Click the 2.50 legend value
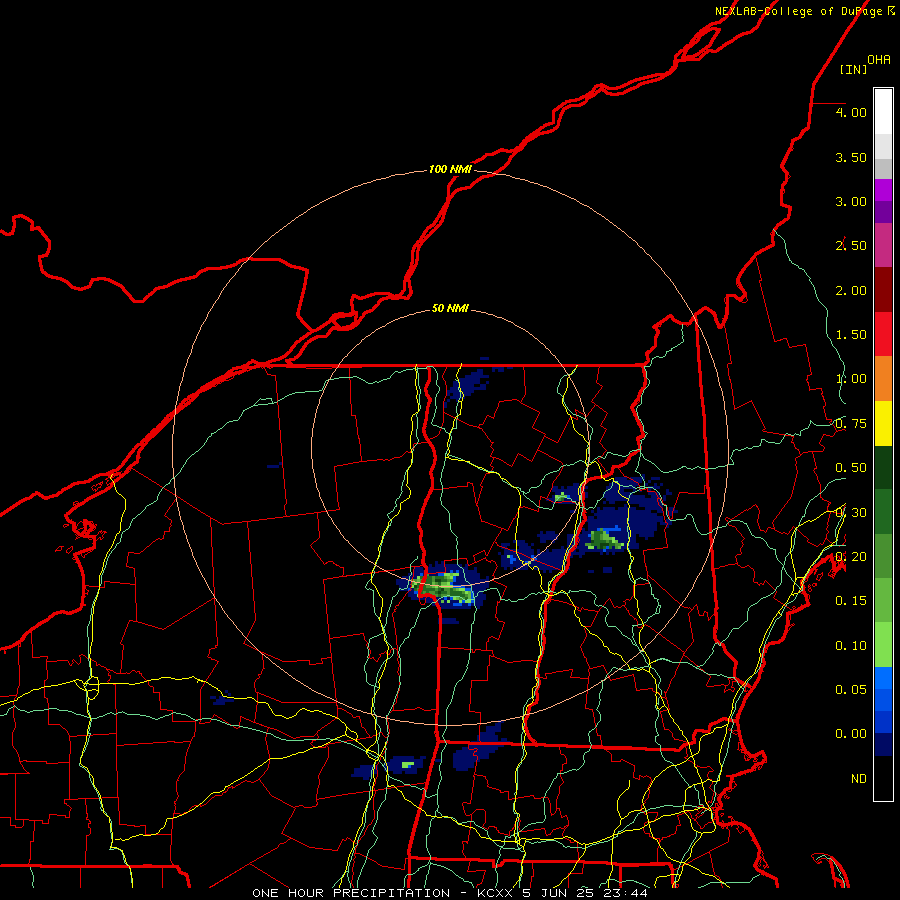Screen dimensions: 900x900 851,246
